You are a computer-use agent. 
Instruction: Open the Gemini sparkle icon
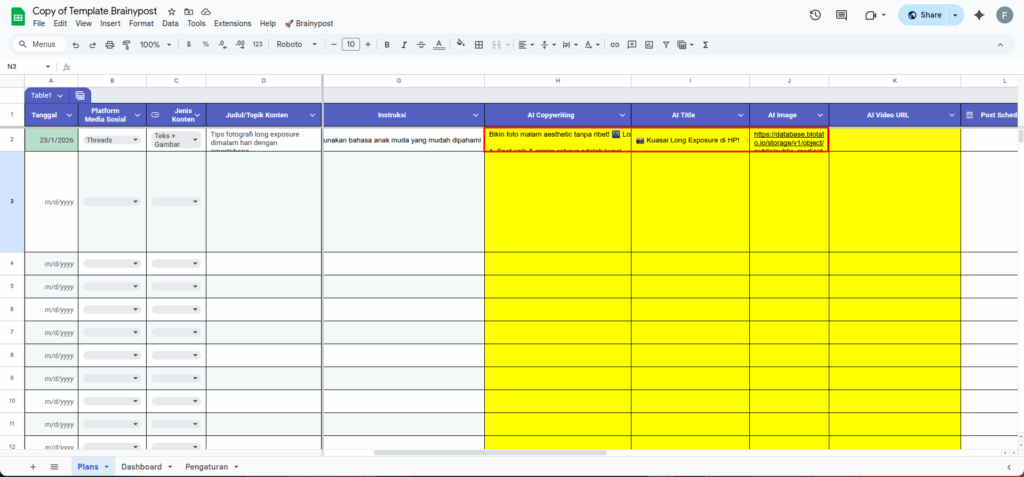(x=979, y=15)
